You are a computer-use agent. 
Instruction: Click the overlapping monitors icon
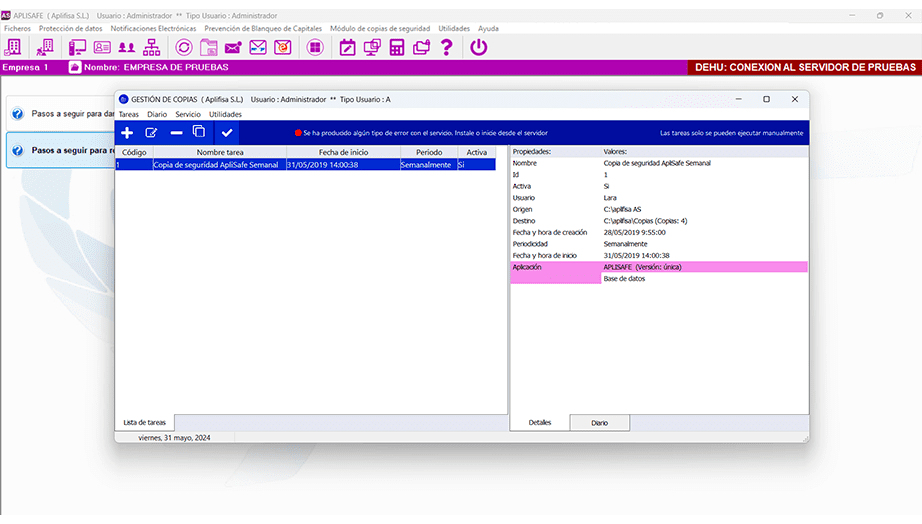(372, 47)
